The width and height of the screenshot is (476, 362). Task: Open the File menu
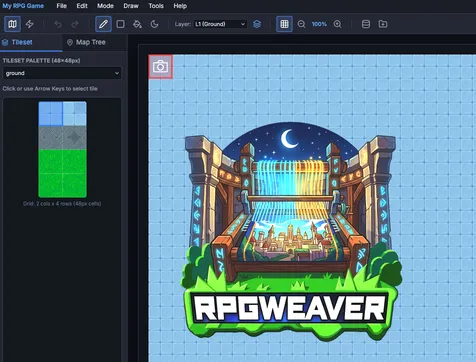click(62, 6)
